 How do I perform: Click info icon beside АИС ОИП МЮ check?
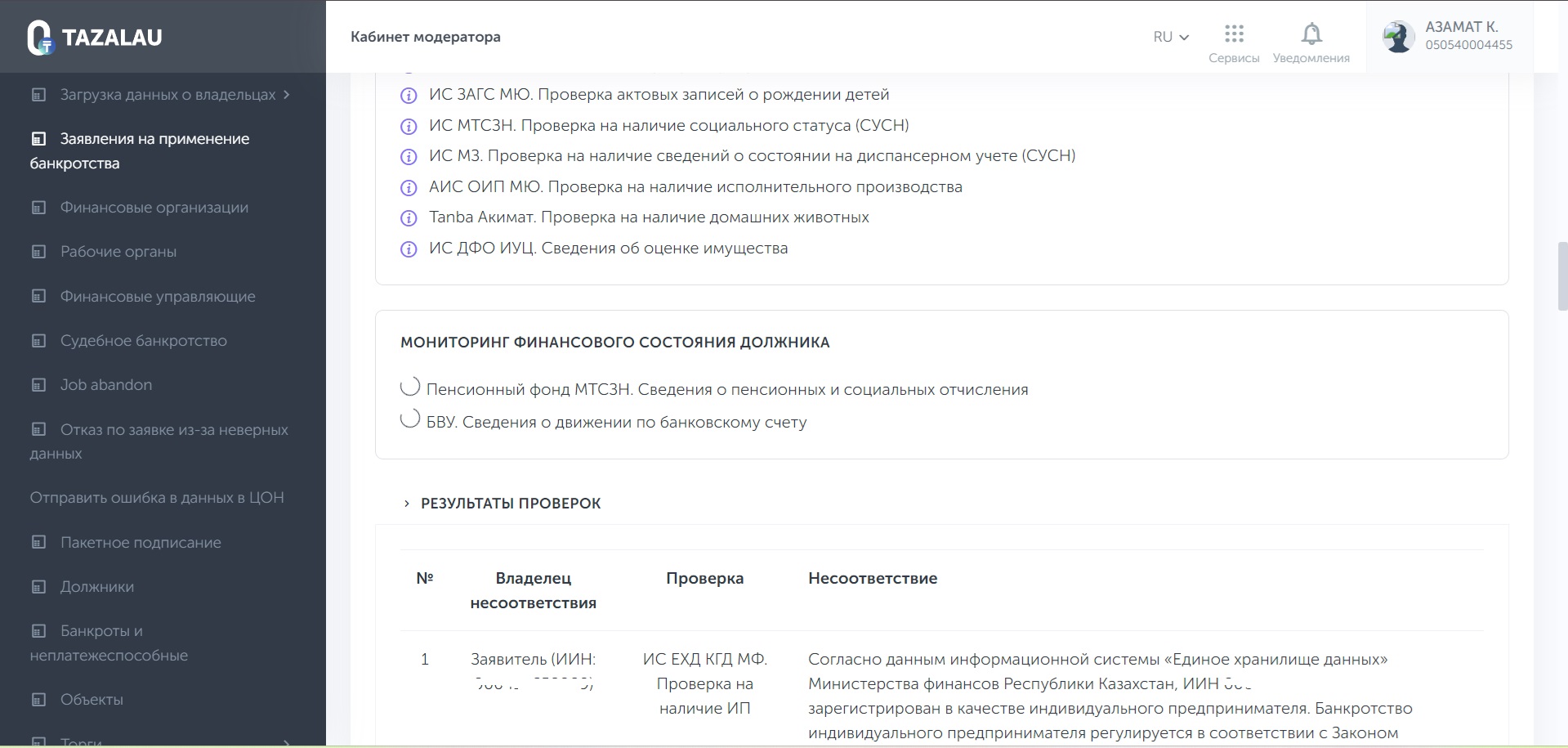(x=409, y=188)
